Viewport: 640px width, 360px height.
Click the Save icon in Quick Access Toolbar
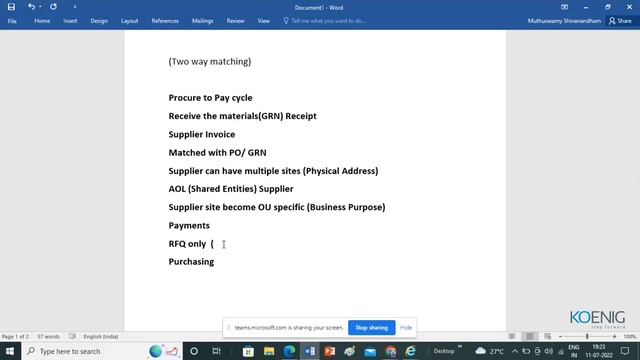tap(11, 7)
